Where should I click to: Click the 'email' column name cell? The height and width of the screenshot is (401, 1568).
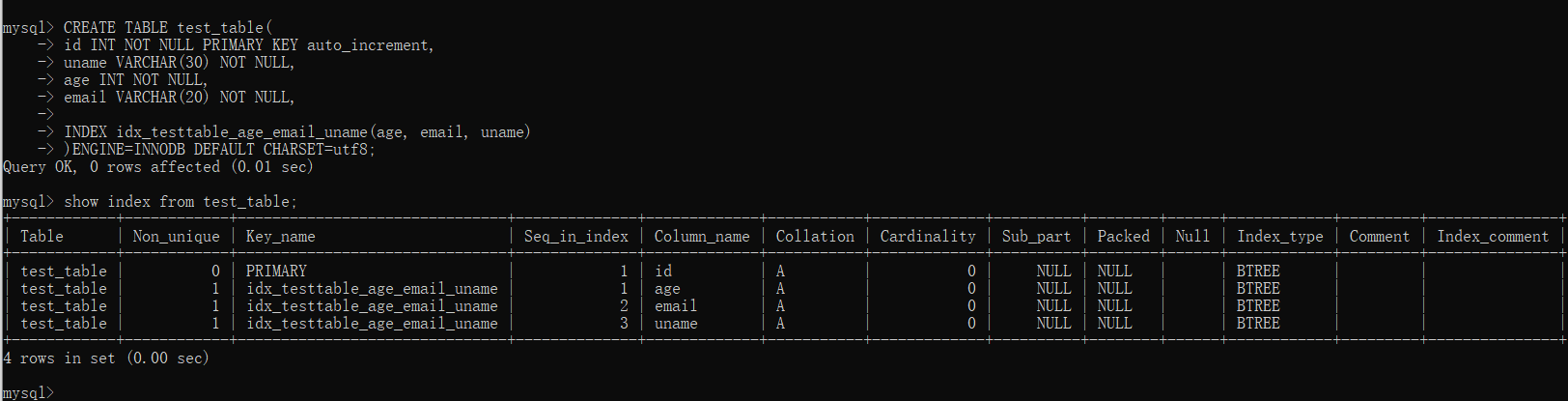click(676, 306)
